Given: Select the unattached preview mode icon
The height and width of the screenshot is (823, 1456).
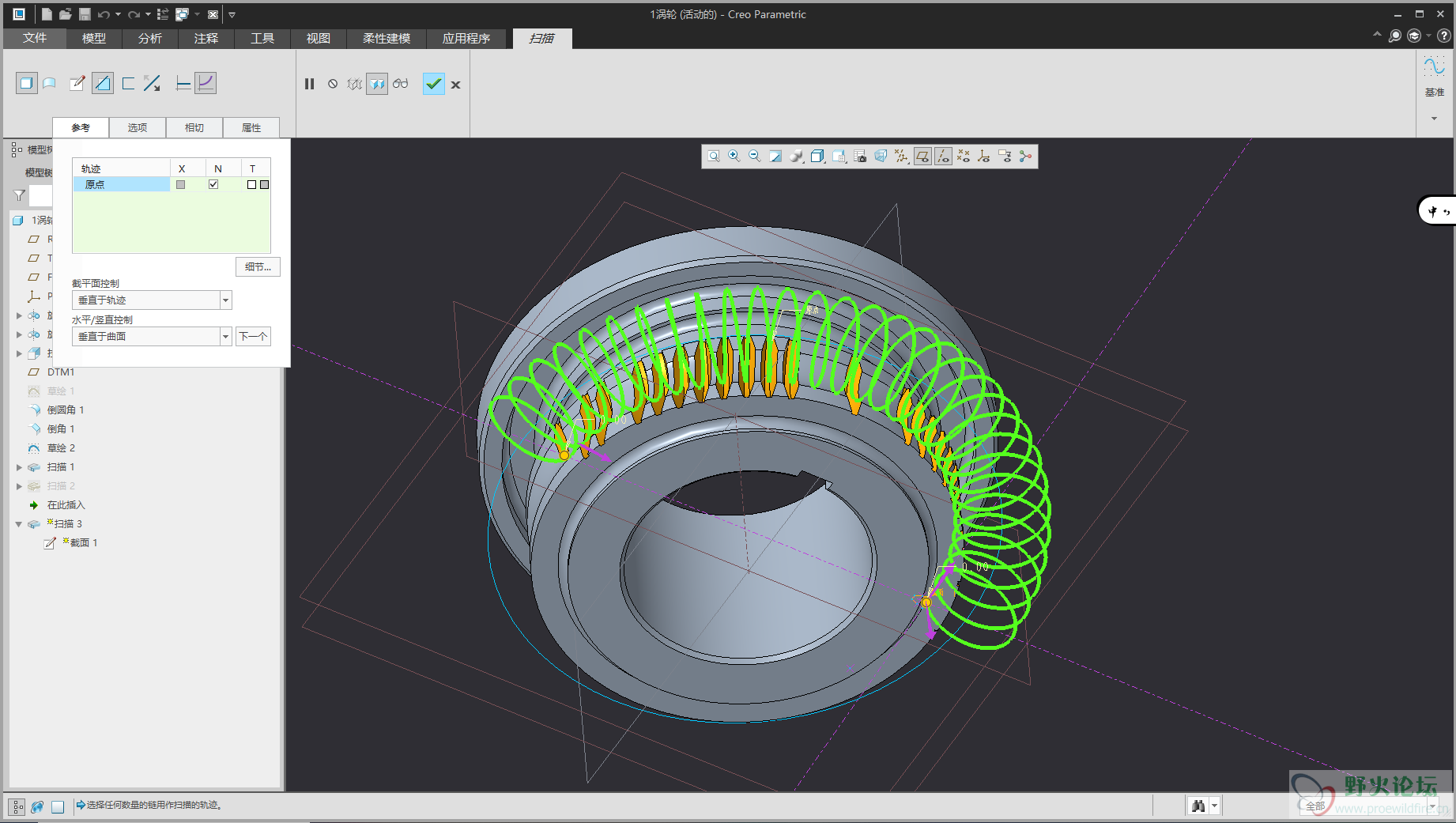Looking at the screenshot, I should 354,84.
